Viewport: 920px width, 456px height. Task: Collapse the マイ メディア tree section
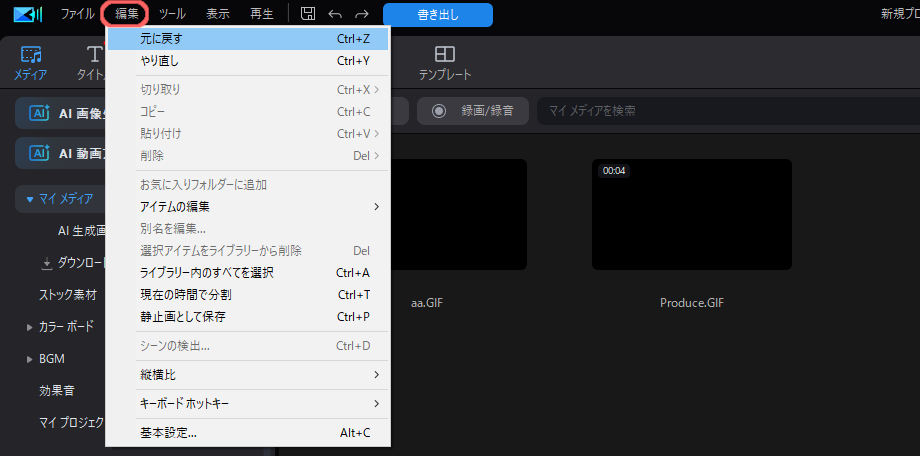(29, 199)
